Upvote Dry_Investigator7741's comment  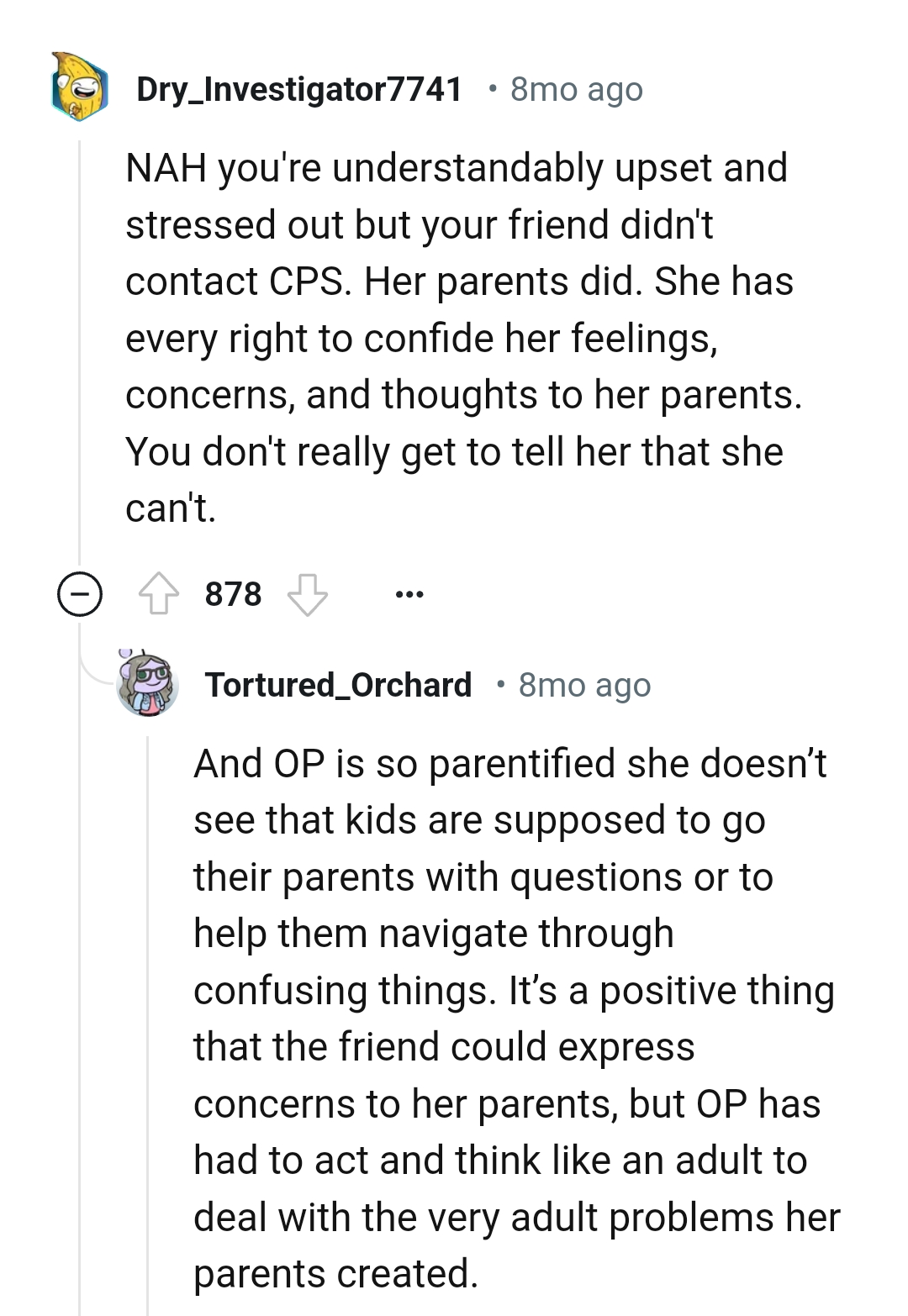161,594
